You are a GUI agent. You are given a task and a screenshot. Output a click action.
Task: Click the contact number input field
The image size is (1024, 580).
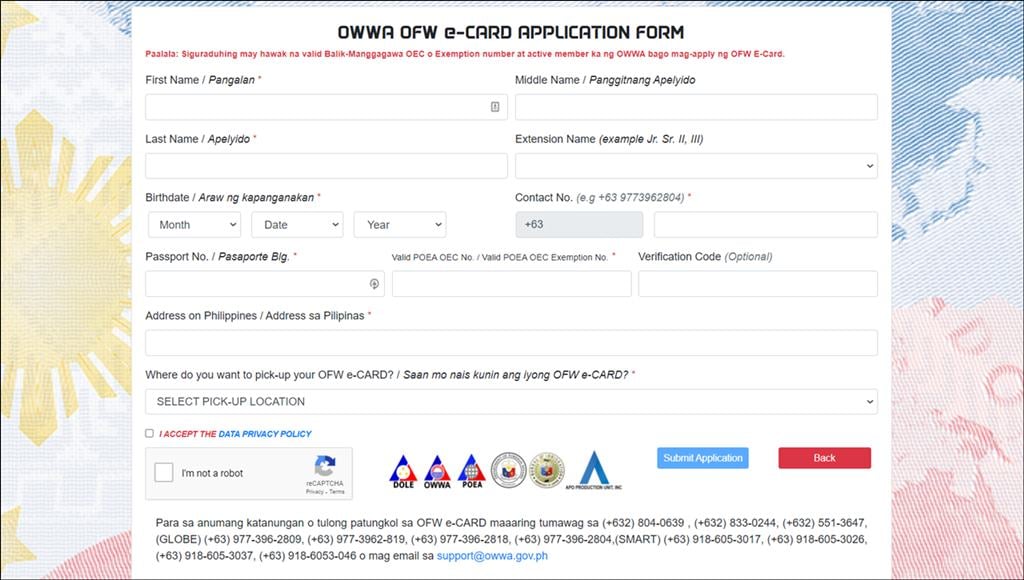(x=765, y=225)
